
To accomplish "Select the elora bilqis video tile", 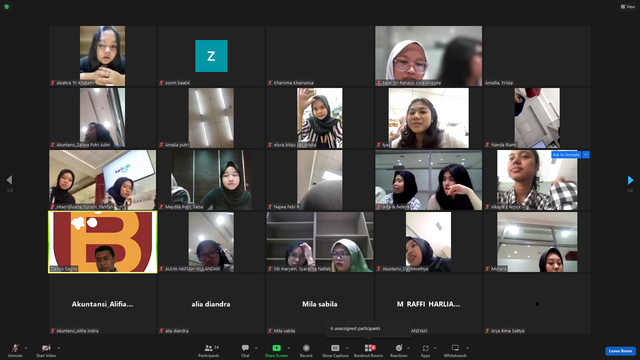I will click(320, 118).
